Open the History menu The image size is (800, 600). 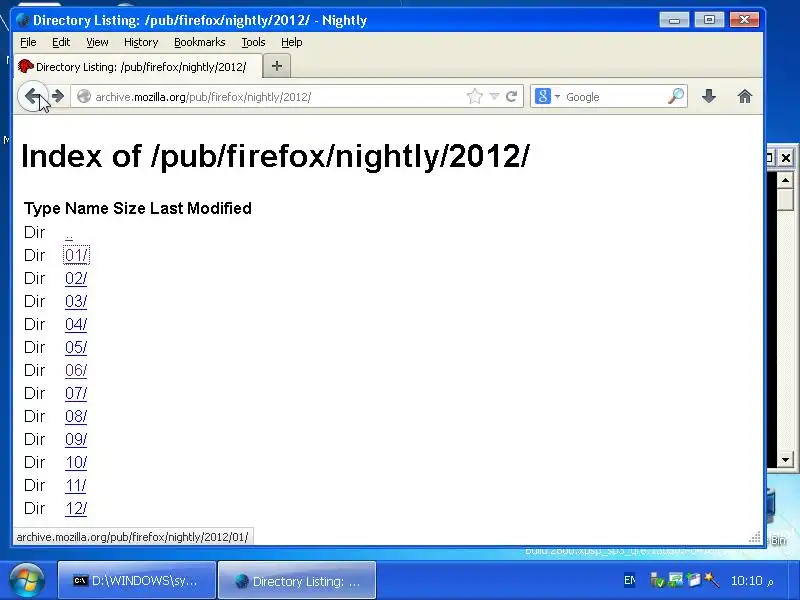click(x=141, y=42)
